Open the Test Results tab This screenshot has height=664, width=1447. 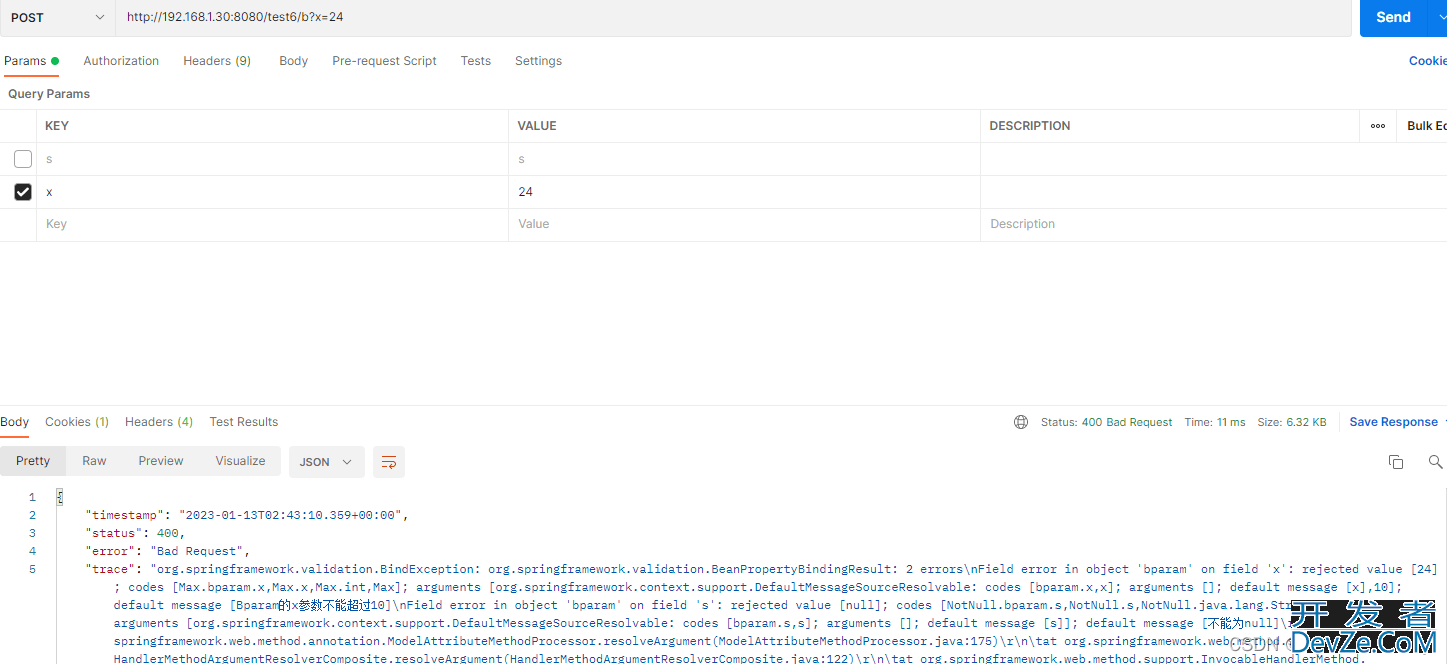pos(244,422)
